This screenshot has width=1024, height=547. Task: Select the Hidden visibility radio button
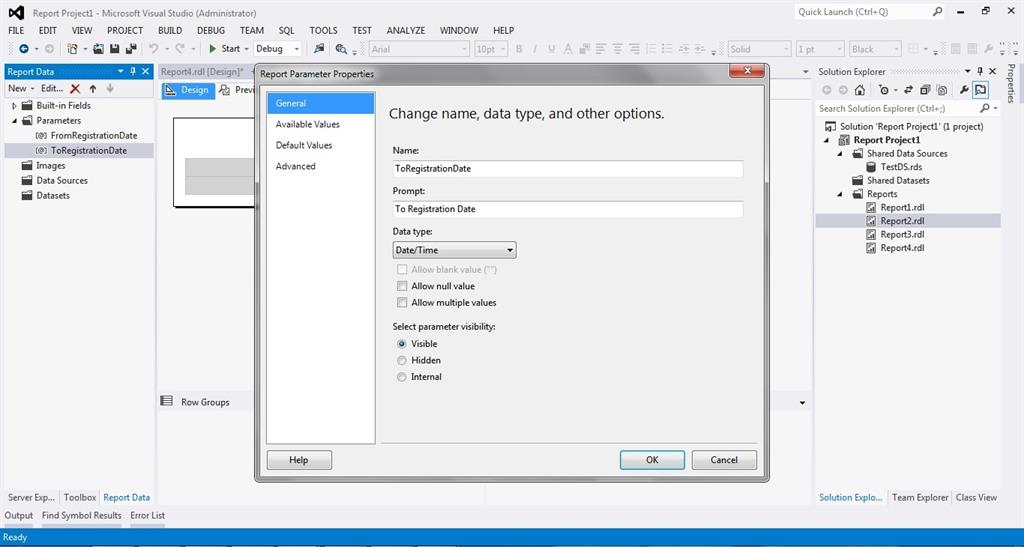pyautogui.click(x=402, y=360)
